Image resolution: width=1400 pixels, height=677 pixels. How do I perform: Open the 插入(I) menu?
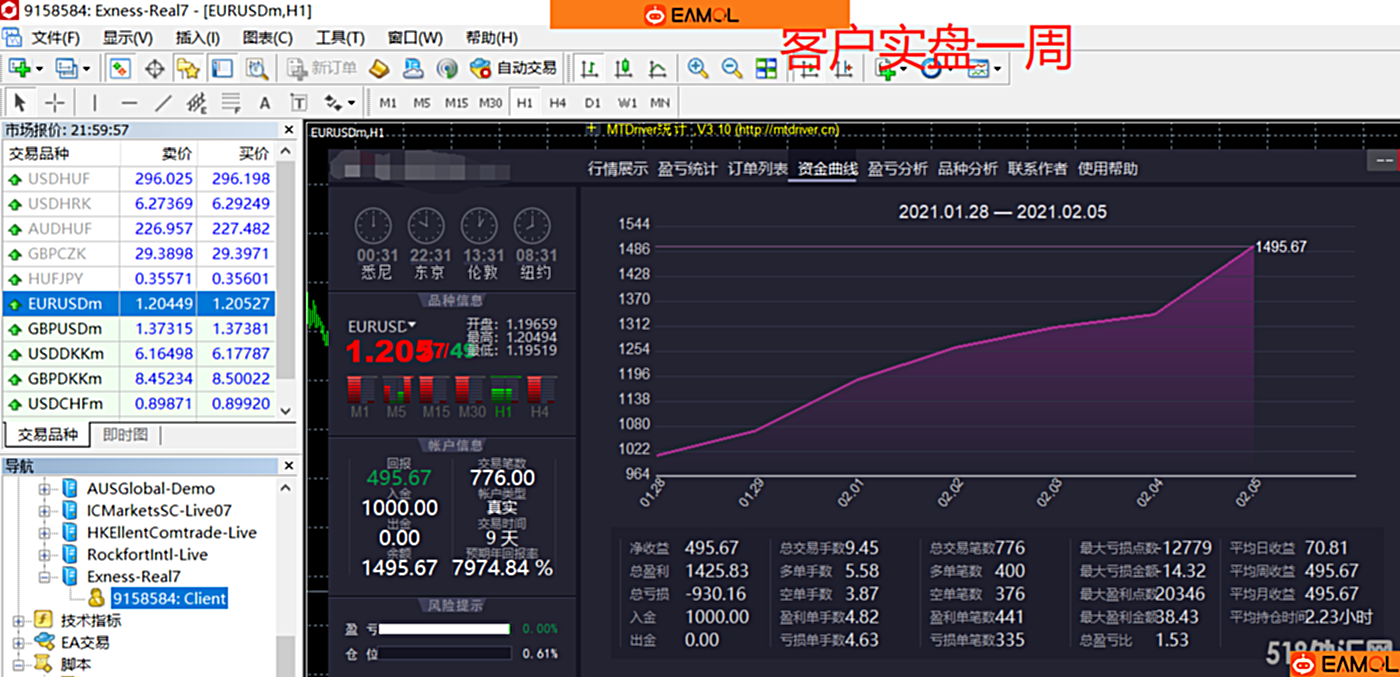197,38
